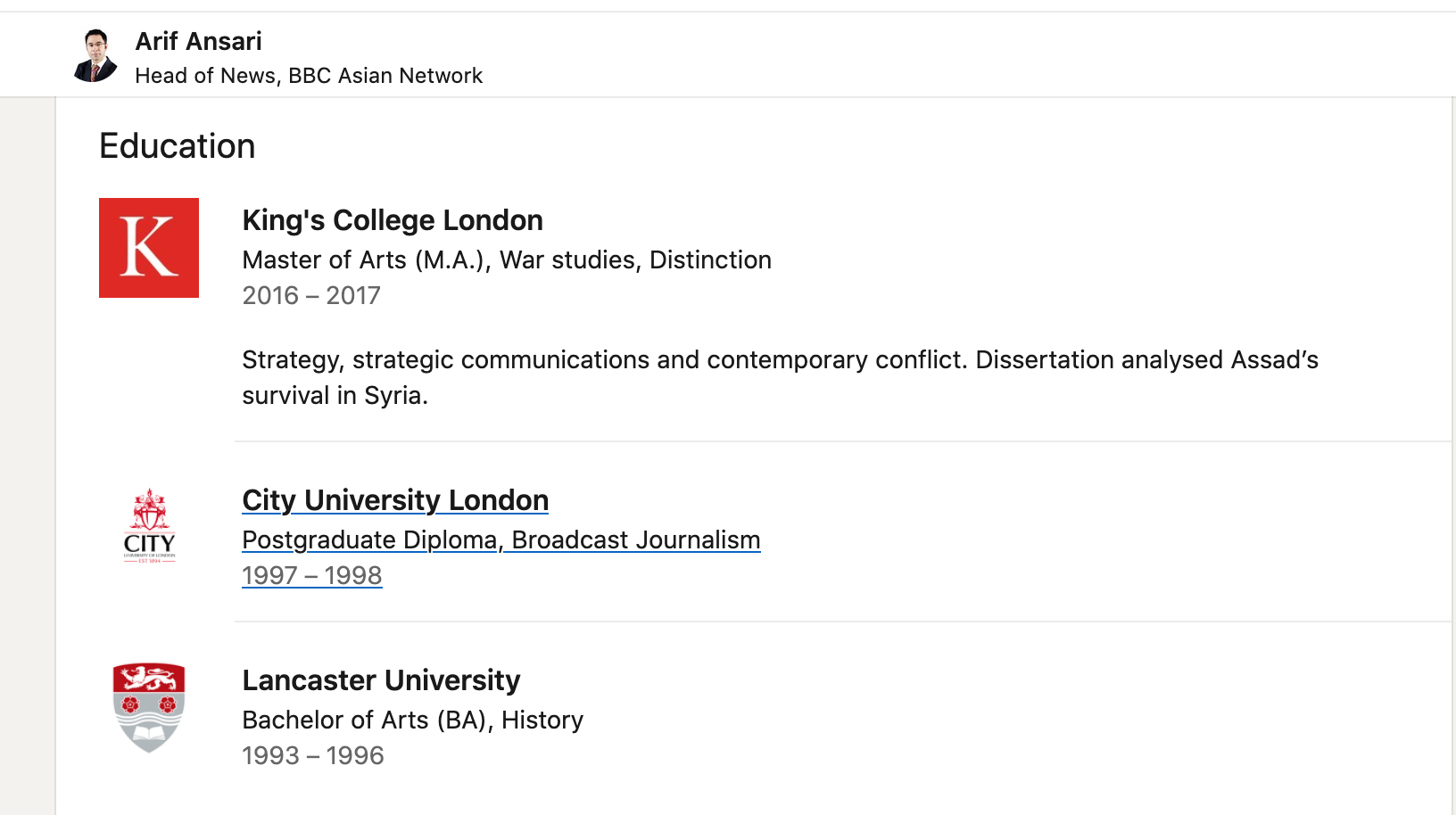The image size is (1456, 815).
Task: Click the King's College London logo
Action: pyautogui.click(x=149, y=248)
